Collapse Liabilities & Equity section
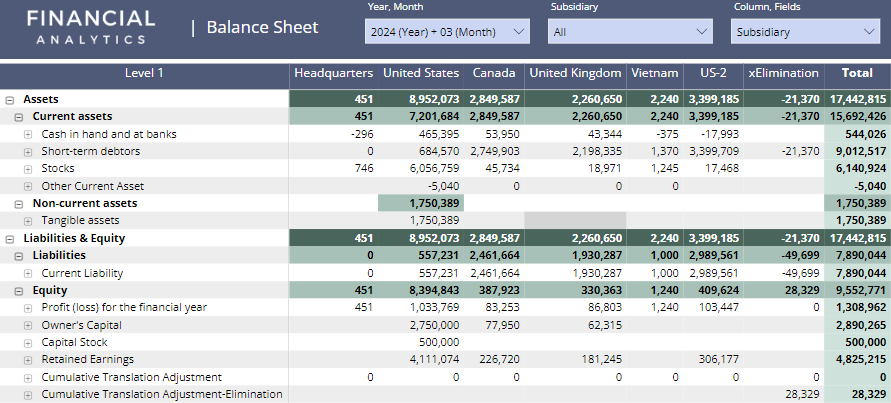 pos(9,238)
